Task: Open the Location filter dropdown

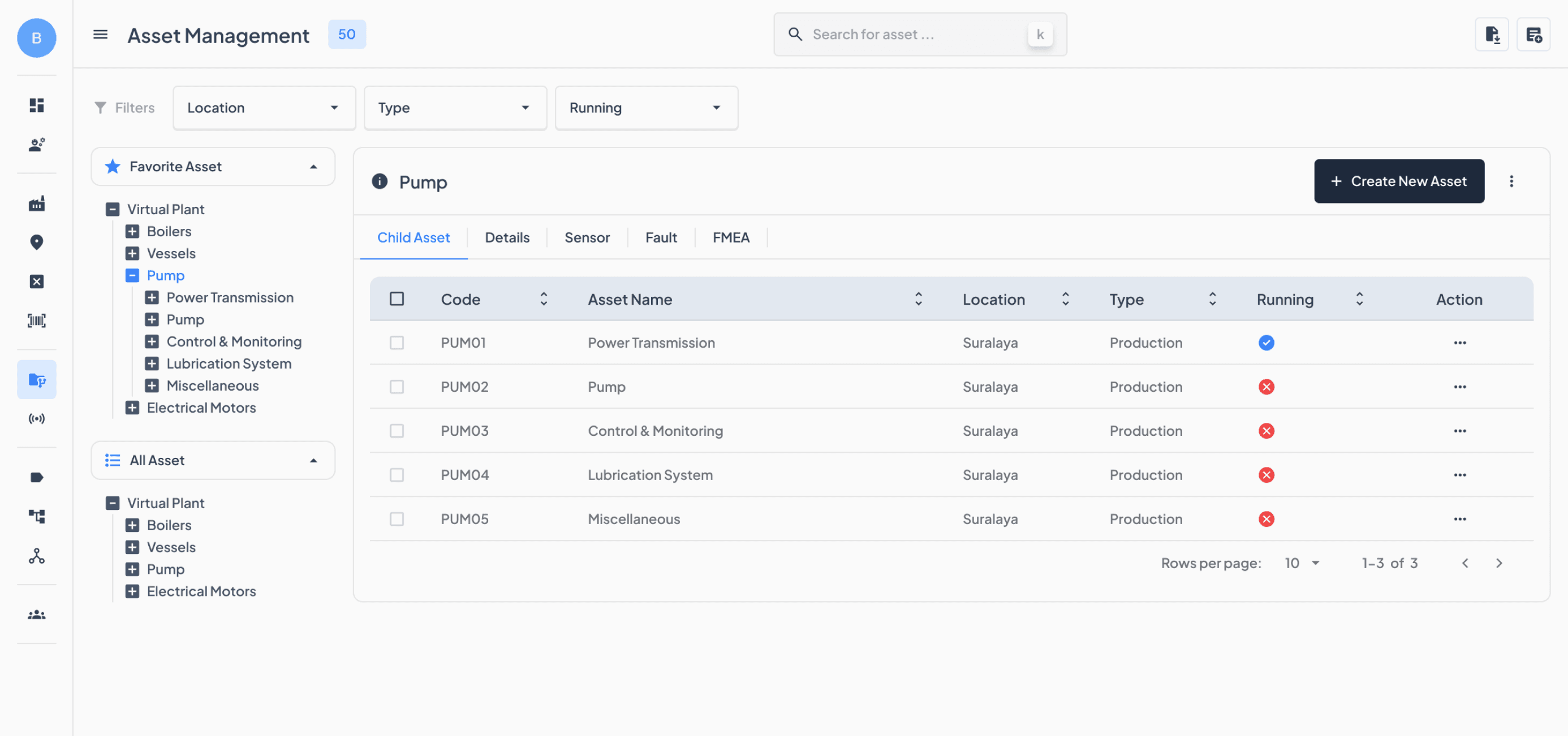Action: [264, 107]
